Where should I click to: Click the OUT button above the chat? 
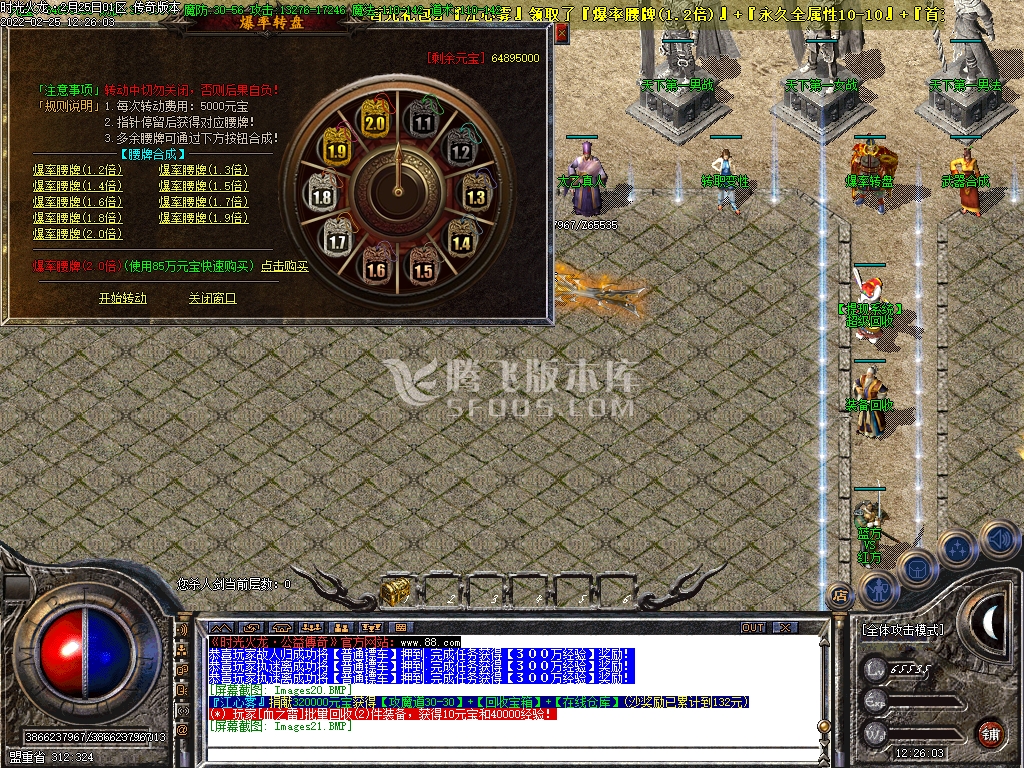tap(753, 628)
